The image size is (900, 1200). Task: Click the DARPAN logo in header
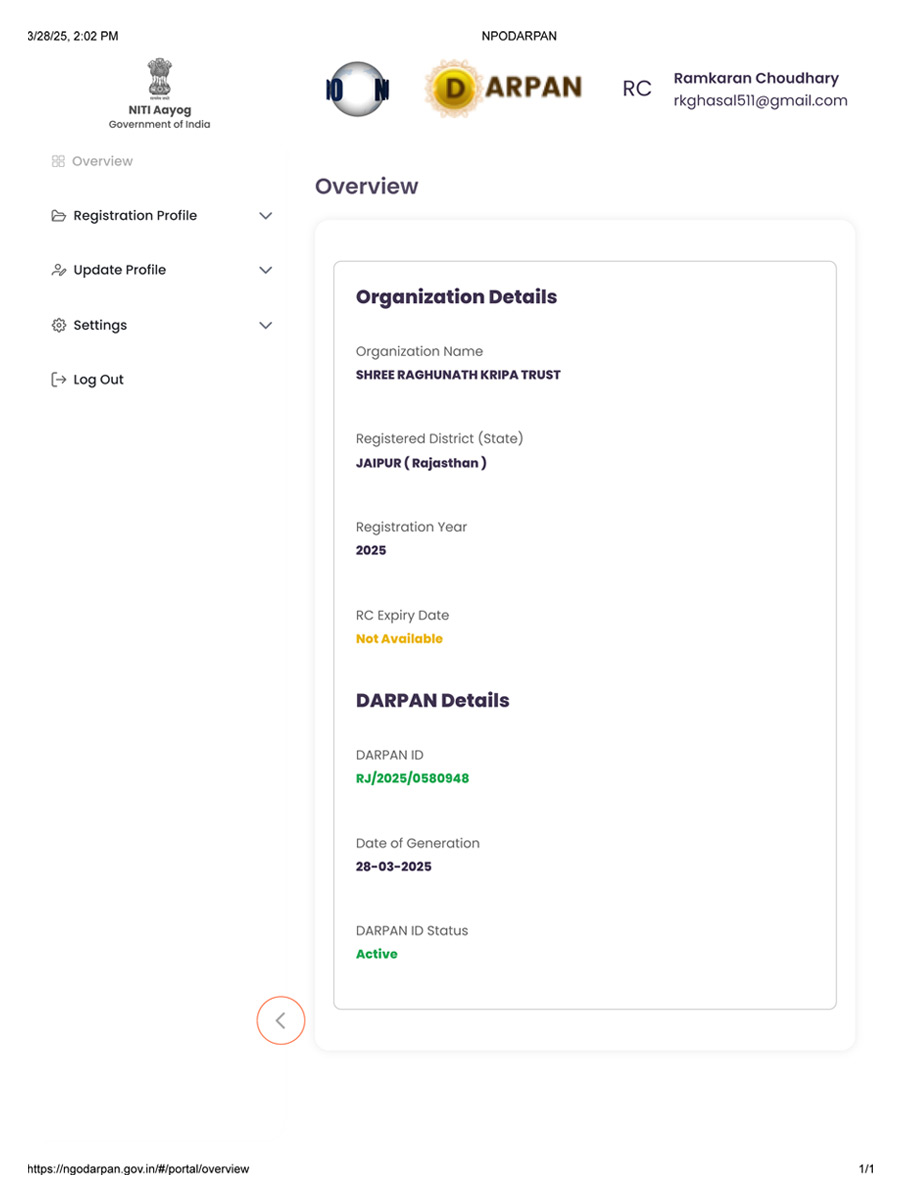click(504, 89)
